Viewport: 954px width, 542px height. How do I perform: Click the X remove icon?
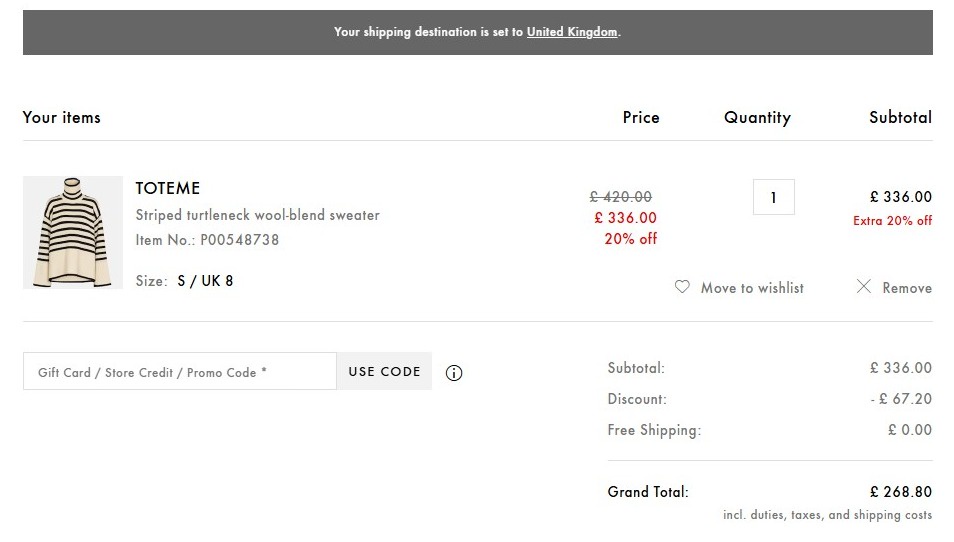[863, 287]
